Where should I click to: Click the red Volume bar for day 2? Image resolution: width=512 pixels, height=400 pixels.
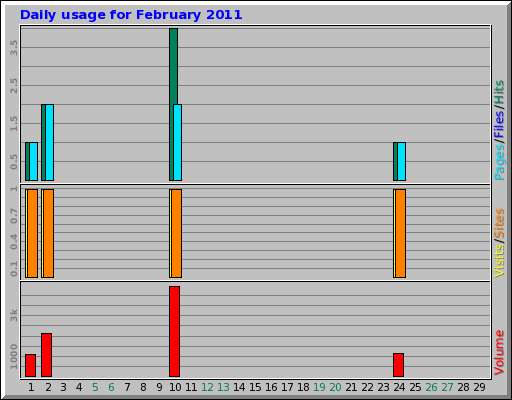pos(47,355)
